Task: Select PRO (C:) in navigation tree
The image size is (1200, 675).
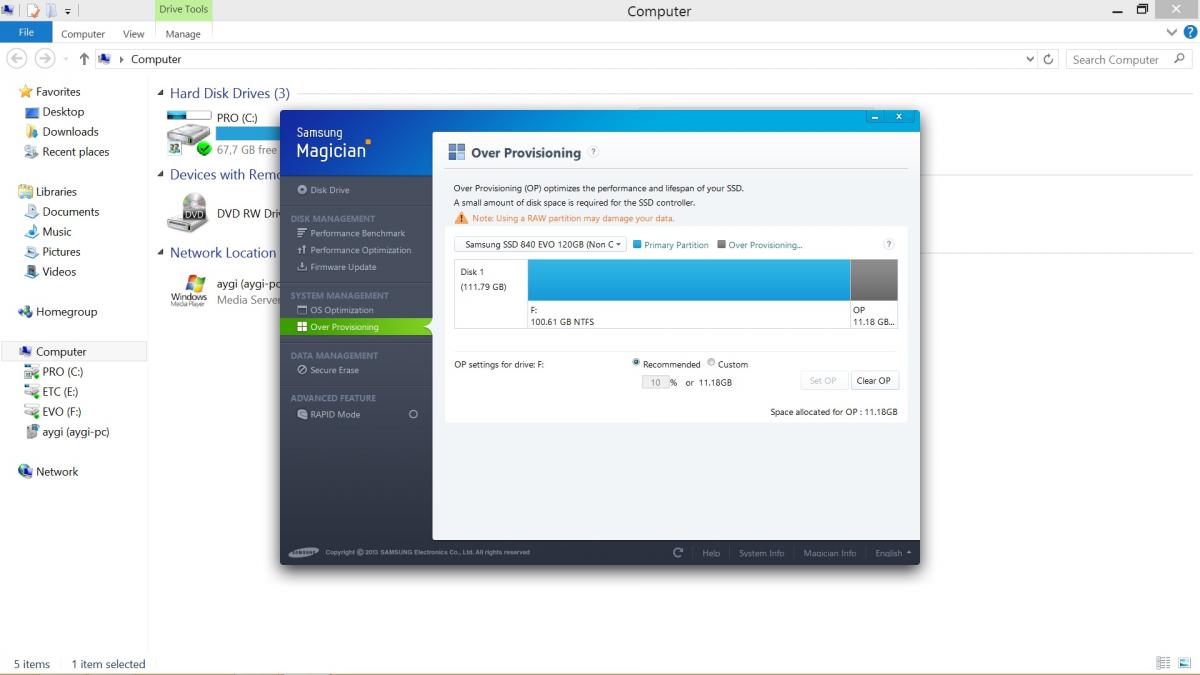Action: point(53,372)
